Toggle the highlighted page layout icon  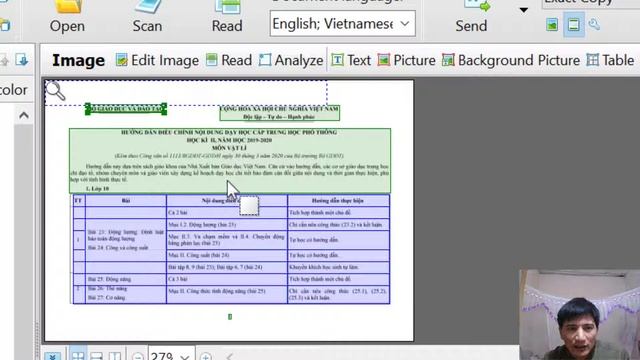click(x=573, y=24)
